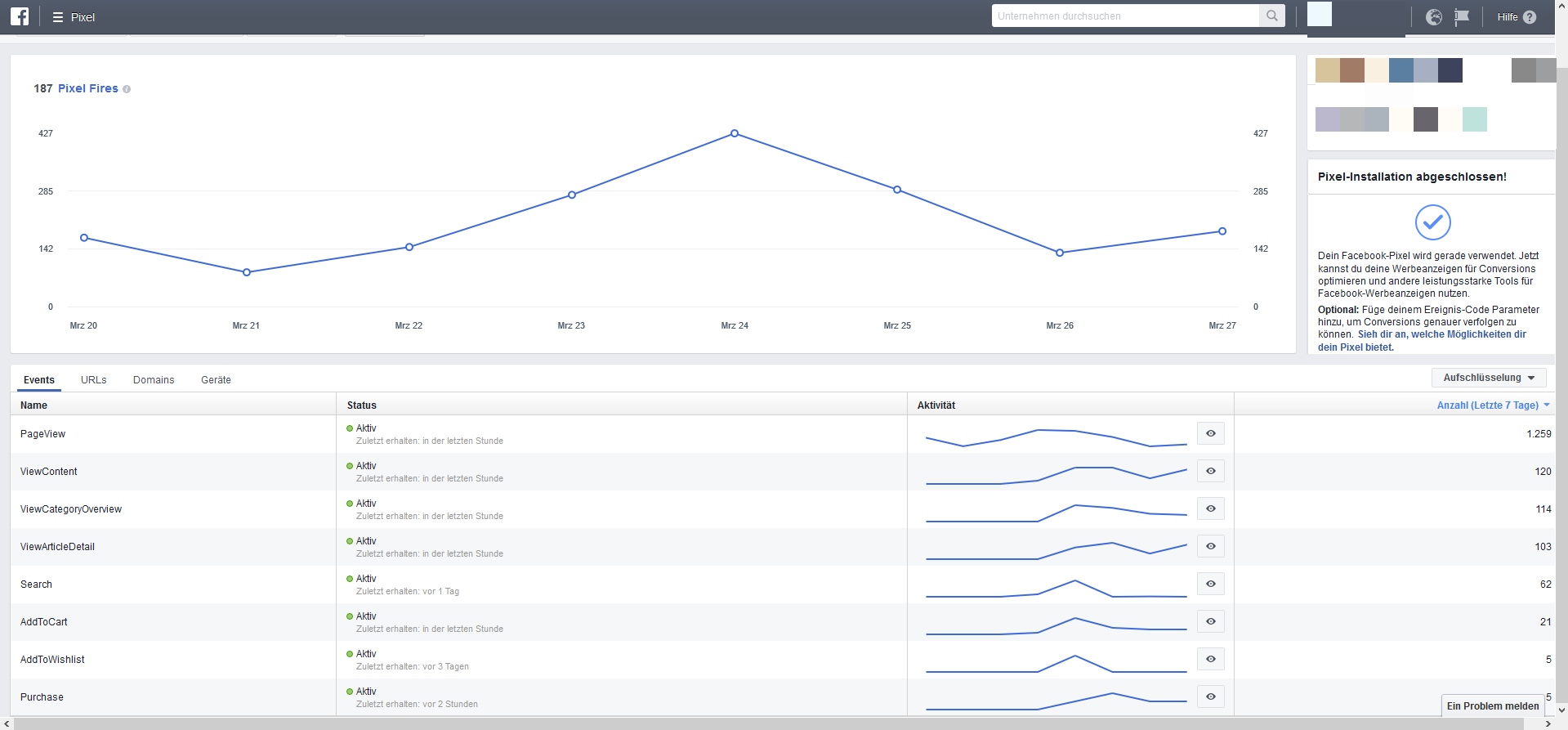The height and width of the screenshot is (730, 1568).
Task: Toggle ViewArticleDetail activity eye button
Action: click(x=1211, y=546)
